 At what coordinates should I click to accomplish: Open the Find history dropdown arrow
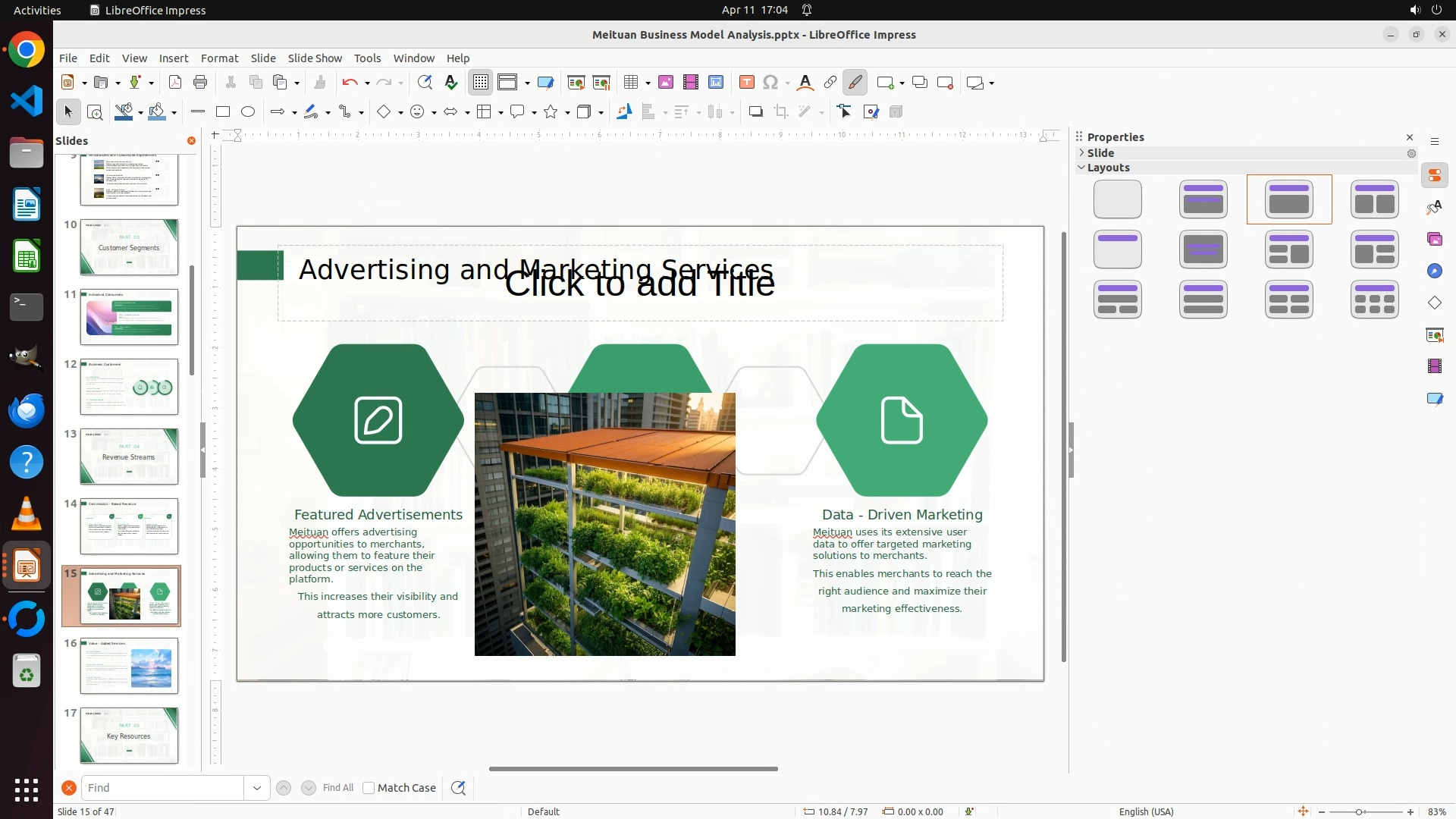pyautogui.click(x=257, y=788)
